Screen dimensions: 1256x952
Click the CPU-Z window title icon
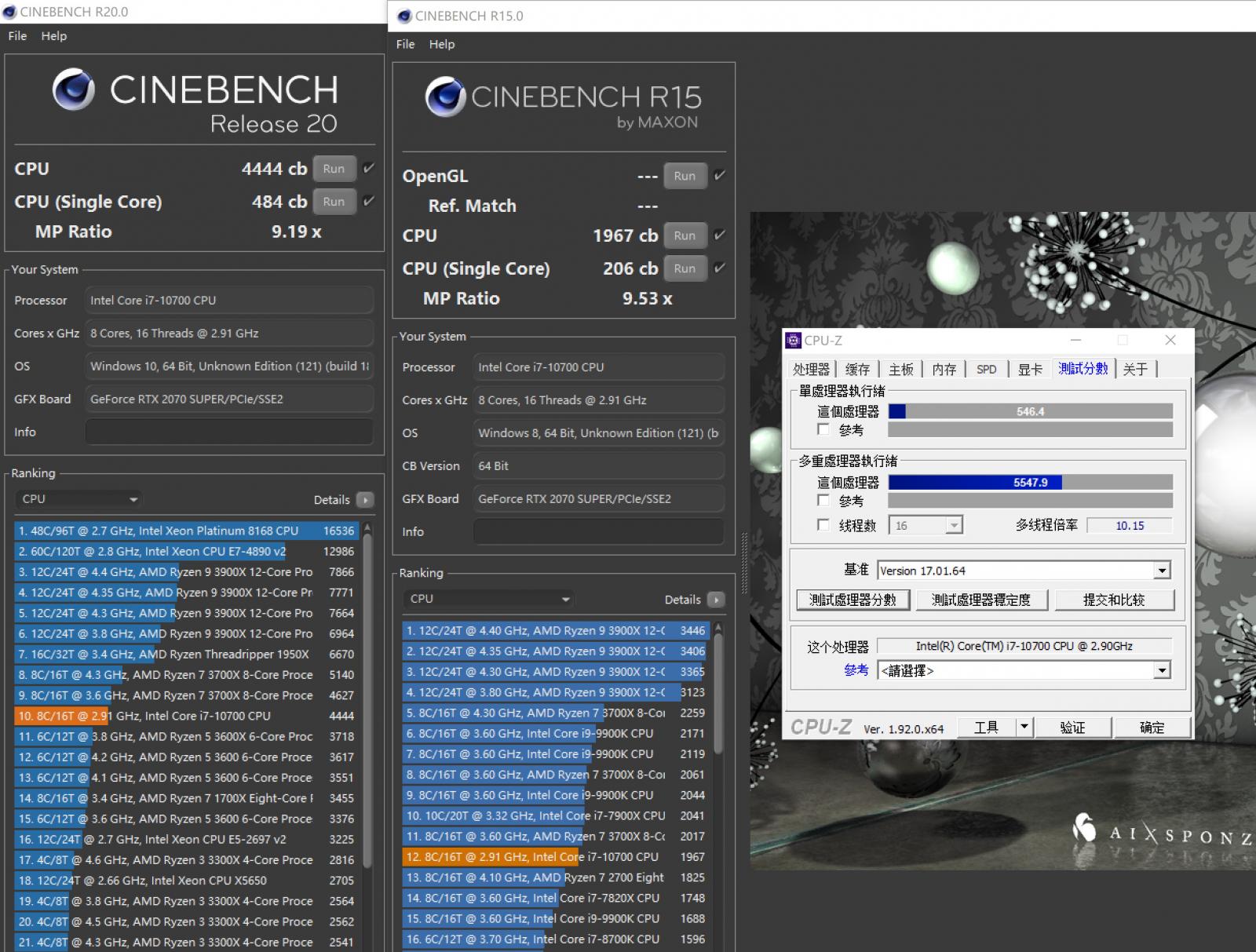point(793,340)
